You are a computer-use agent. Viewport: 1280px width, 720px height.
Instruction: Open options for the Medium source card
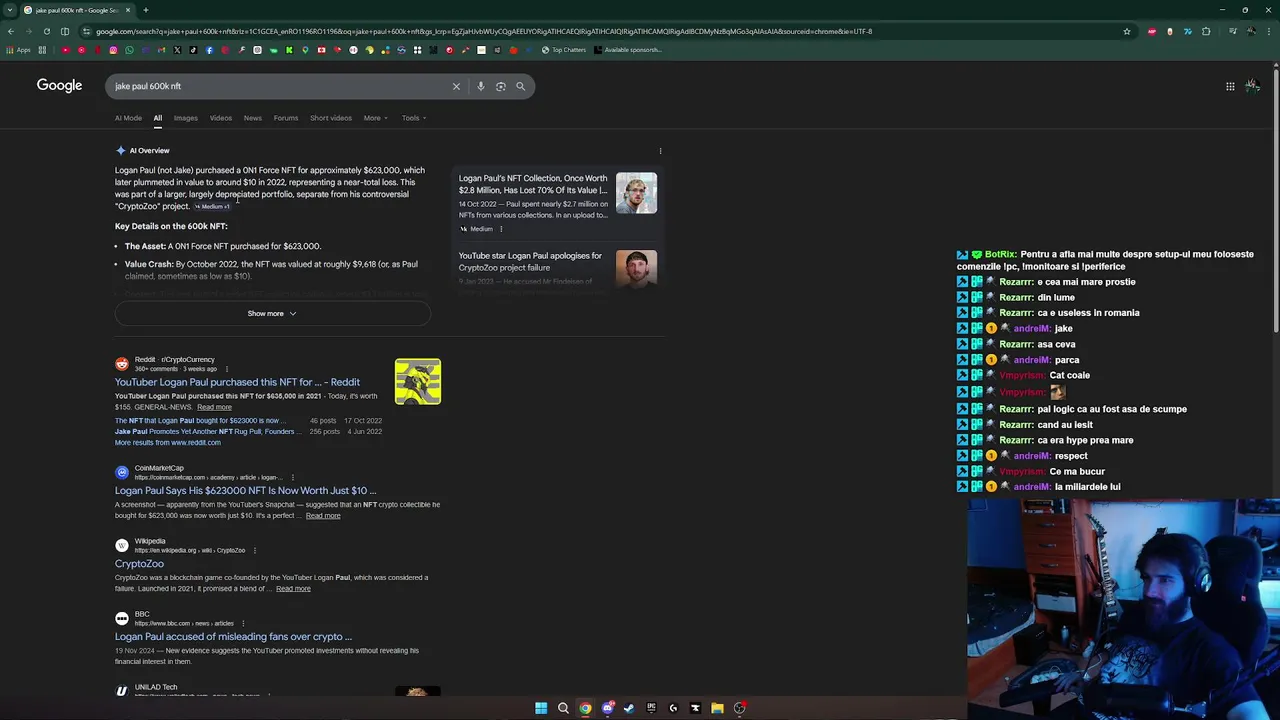pyautogui.click(x=501, y=229)
